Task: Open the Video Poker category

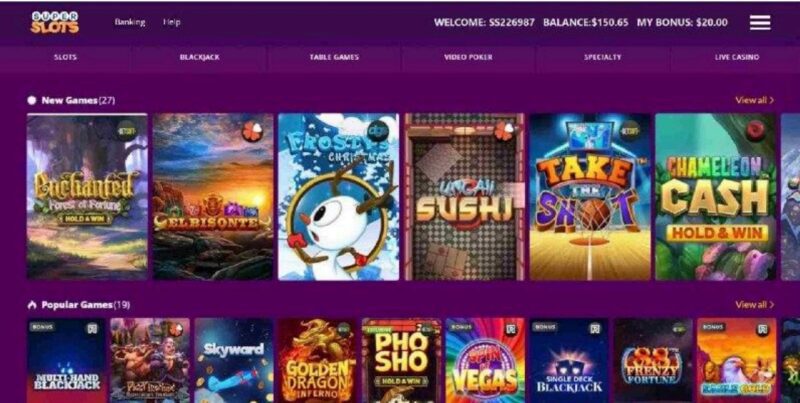Action: [x=468, y=57]
